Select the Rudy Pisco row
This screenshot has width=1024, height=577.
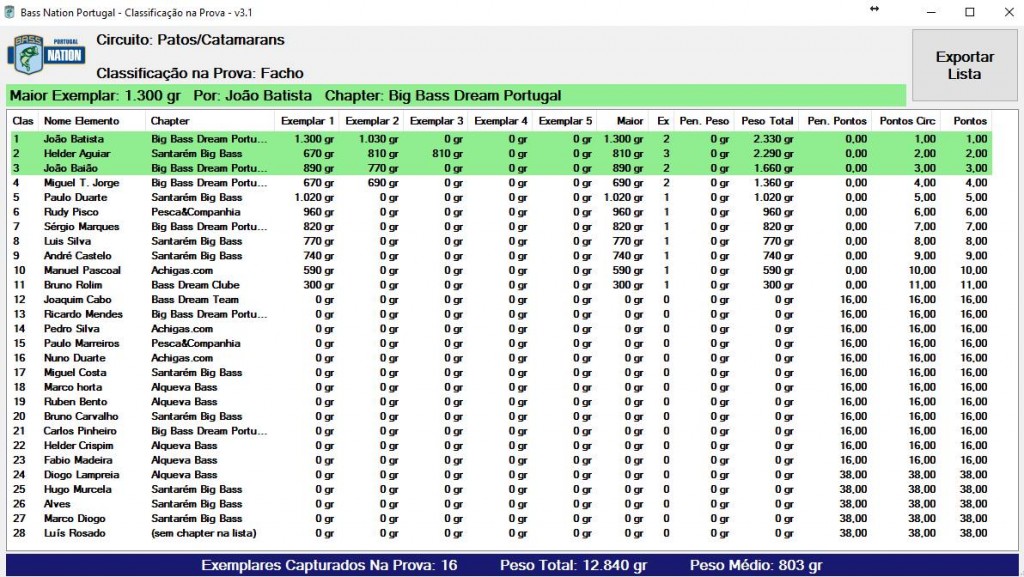pyautogui.click(x=501, y=211)
